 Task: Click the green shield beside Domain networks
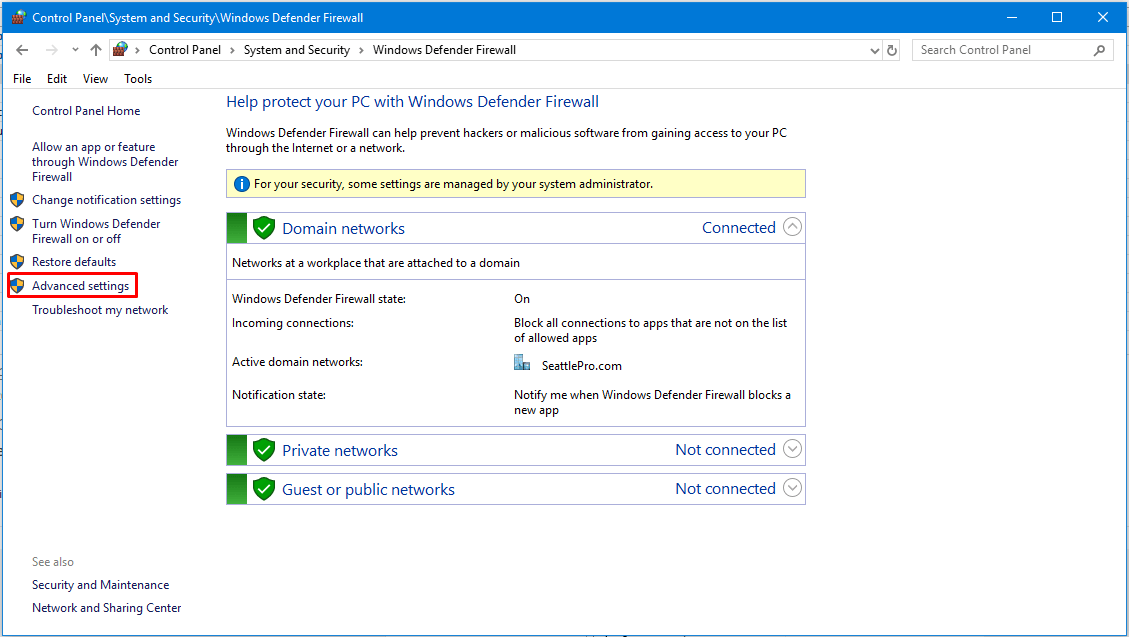point(264,228)
